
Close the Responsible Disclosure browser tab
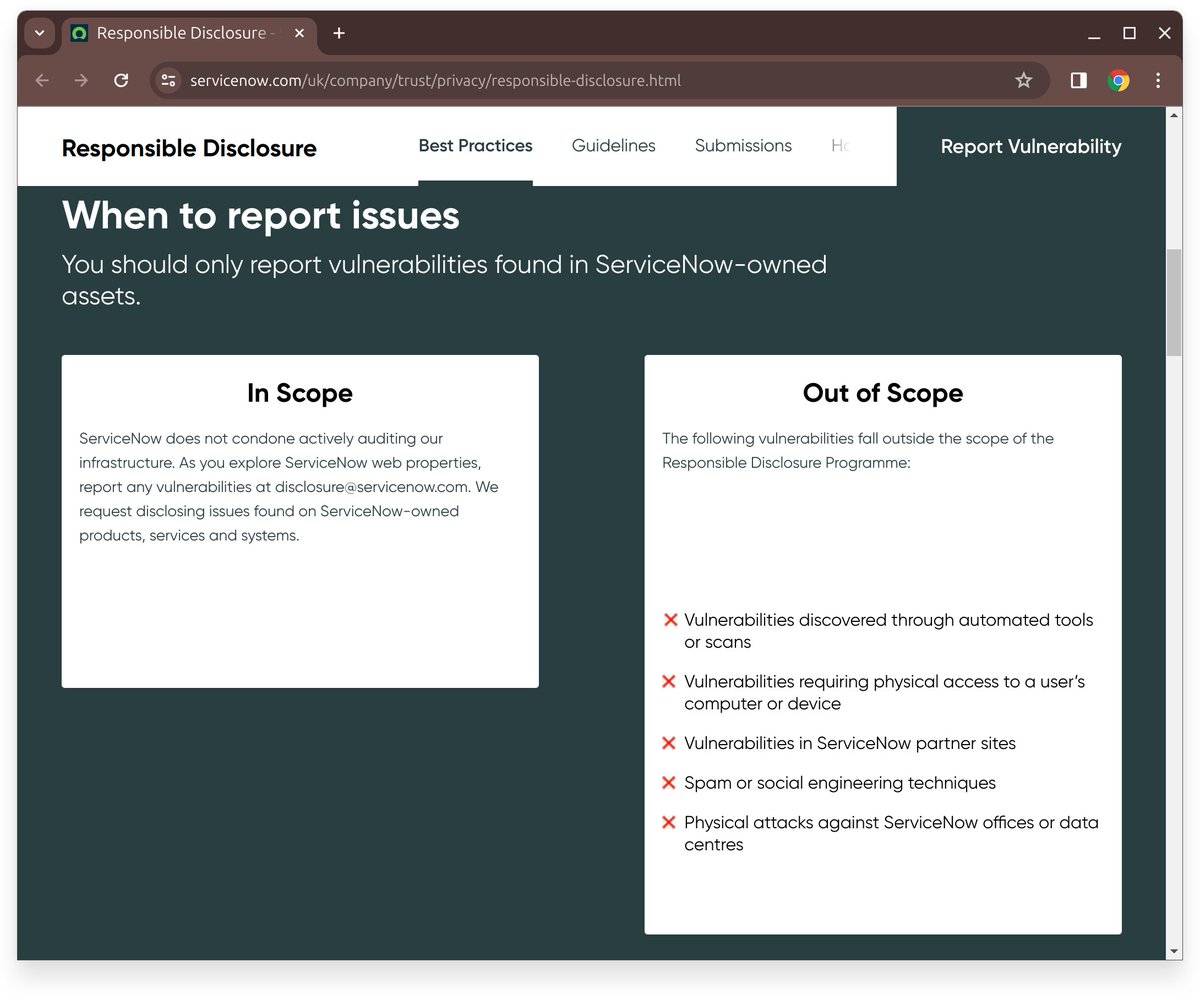299,33
